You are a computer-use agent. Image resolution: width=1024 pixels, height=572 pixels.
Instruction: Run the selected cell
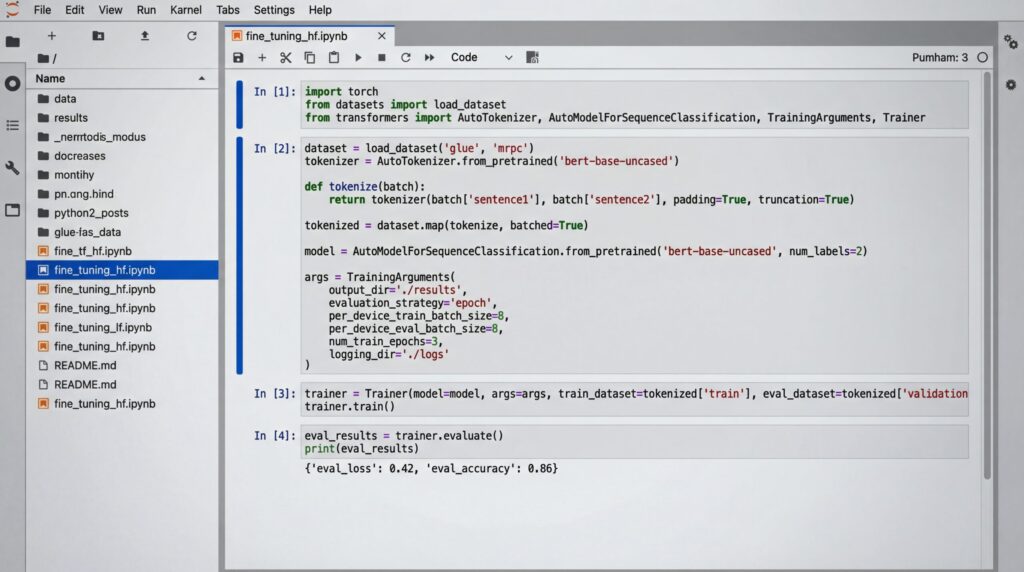(x=358, y=57)
